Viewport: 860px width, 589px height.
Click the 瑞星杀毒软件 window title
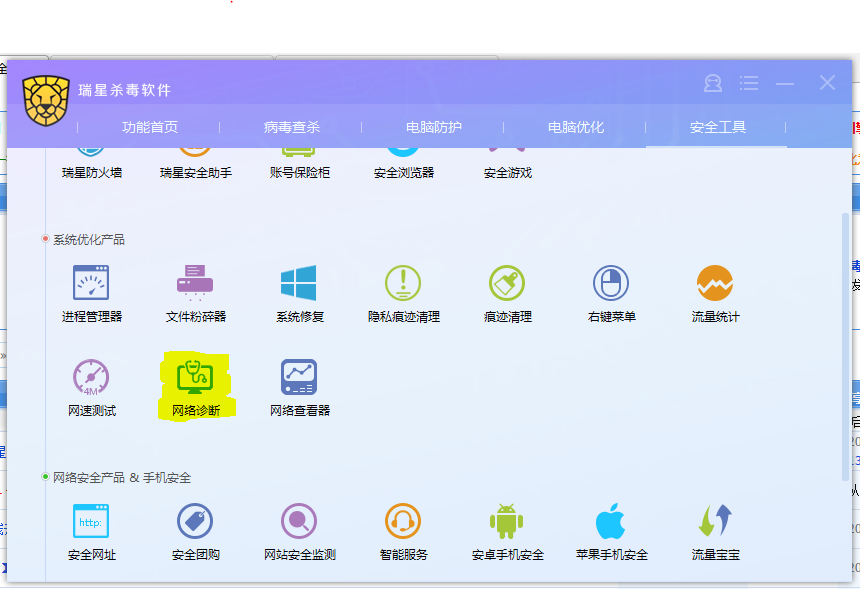[125, 90]
